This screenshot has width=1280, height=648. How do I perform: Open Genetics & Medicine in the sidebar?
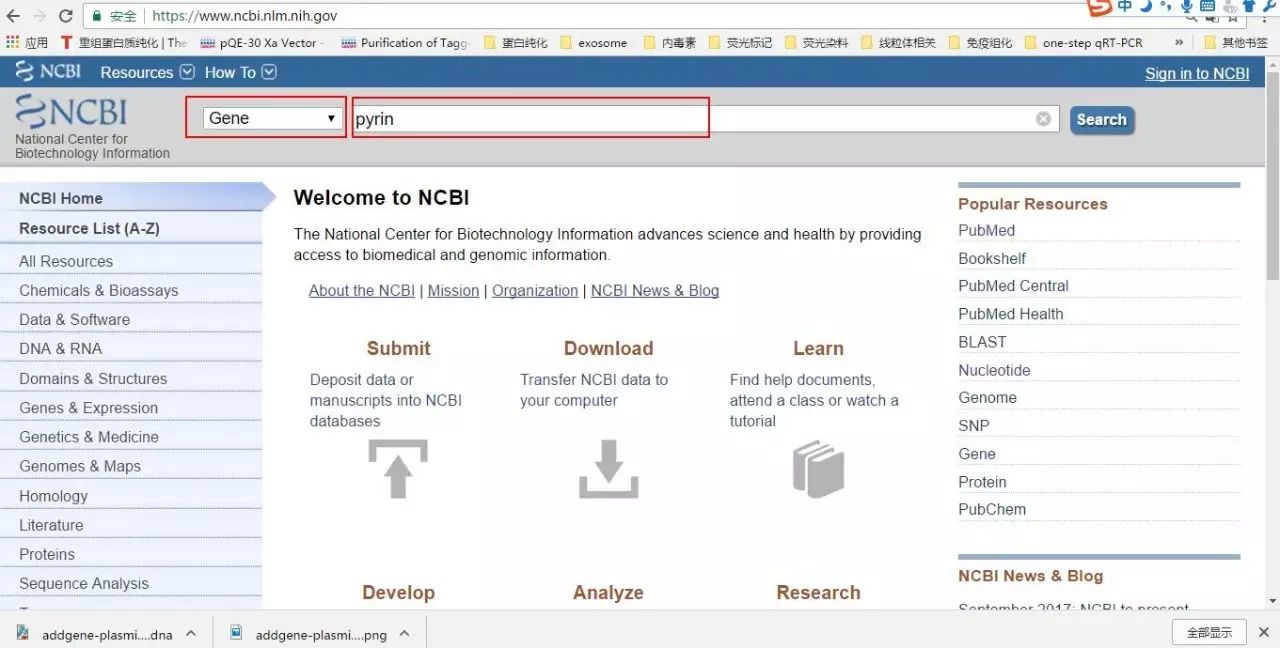click(89, 437)
